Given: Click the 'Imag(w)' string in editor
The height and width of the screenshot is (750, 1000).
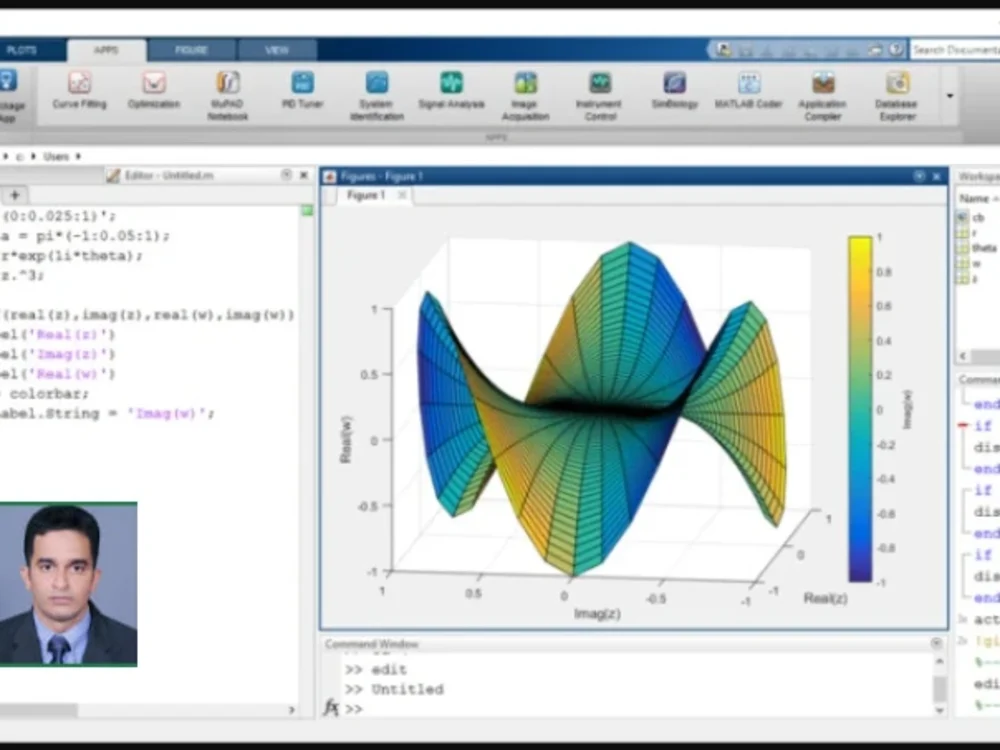Looking at the screenshot, I should (x=166, y=413).
